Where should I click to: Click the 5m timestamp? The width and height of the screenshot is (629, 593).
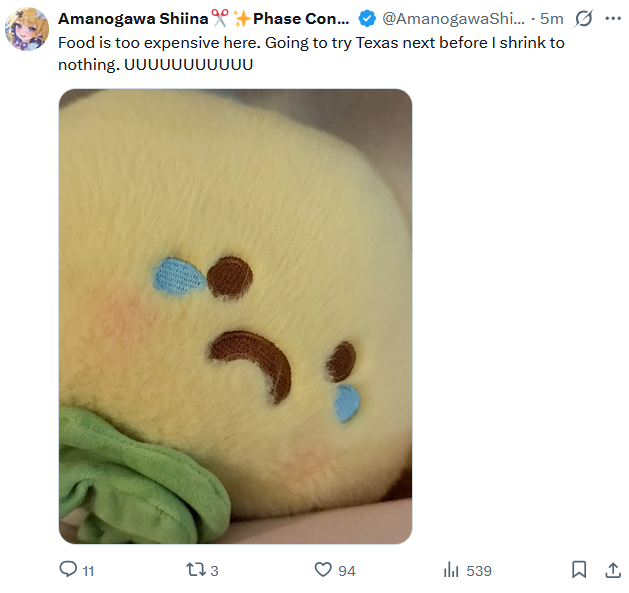[552, 18]
